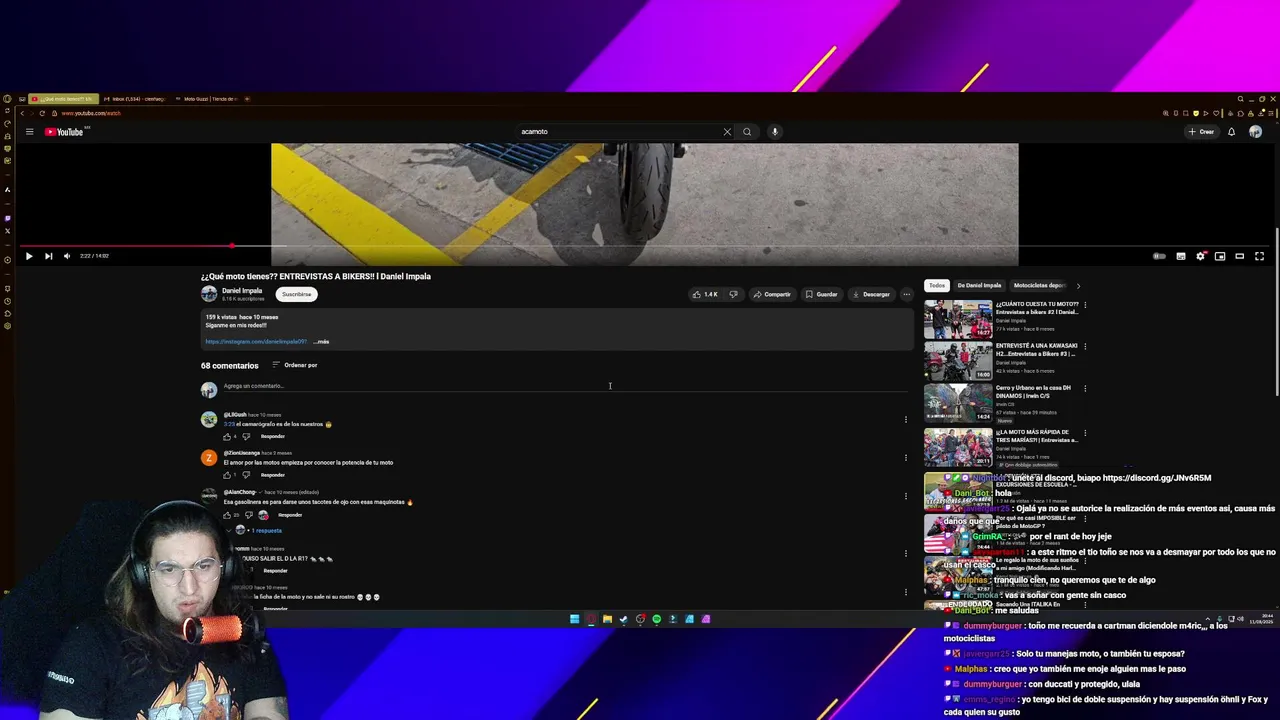
Task: Open the Instagram link in description
Action: click(256, 342)
